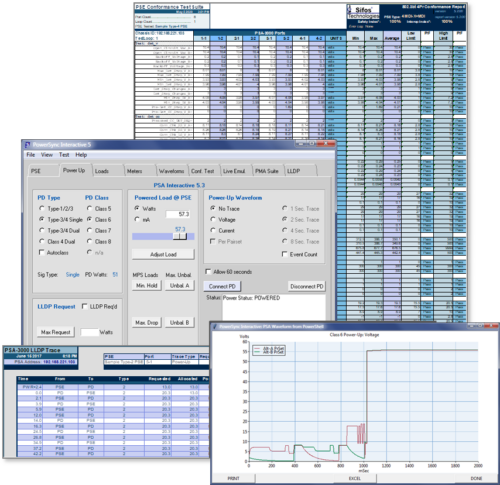Select Type-3/4 Dual radio button
The height and width of the screenshot is (485, 500).
[42, 230]
